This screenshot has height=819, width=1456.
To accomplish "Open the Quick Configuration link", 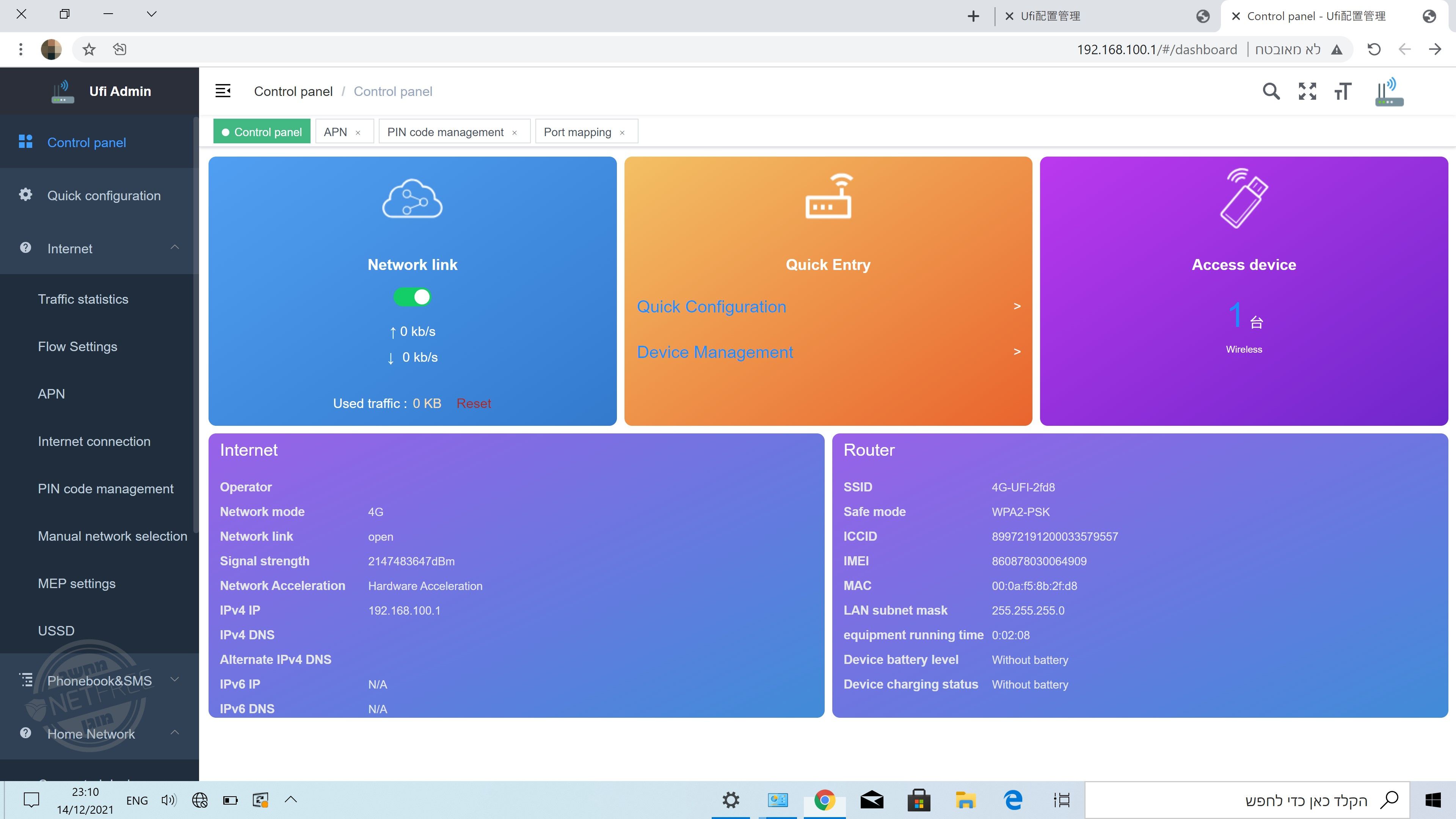I will point(711,306).
